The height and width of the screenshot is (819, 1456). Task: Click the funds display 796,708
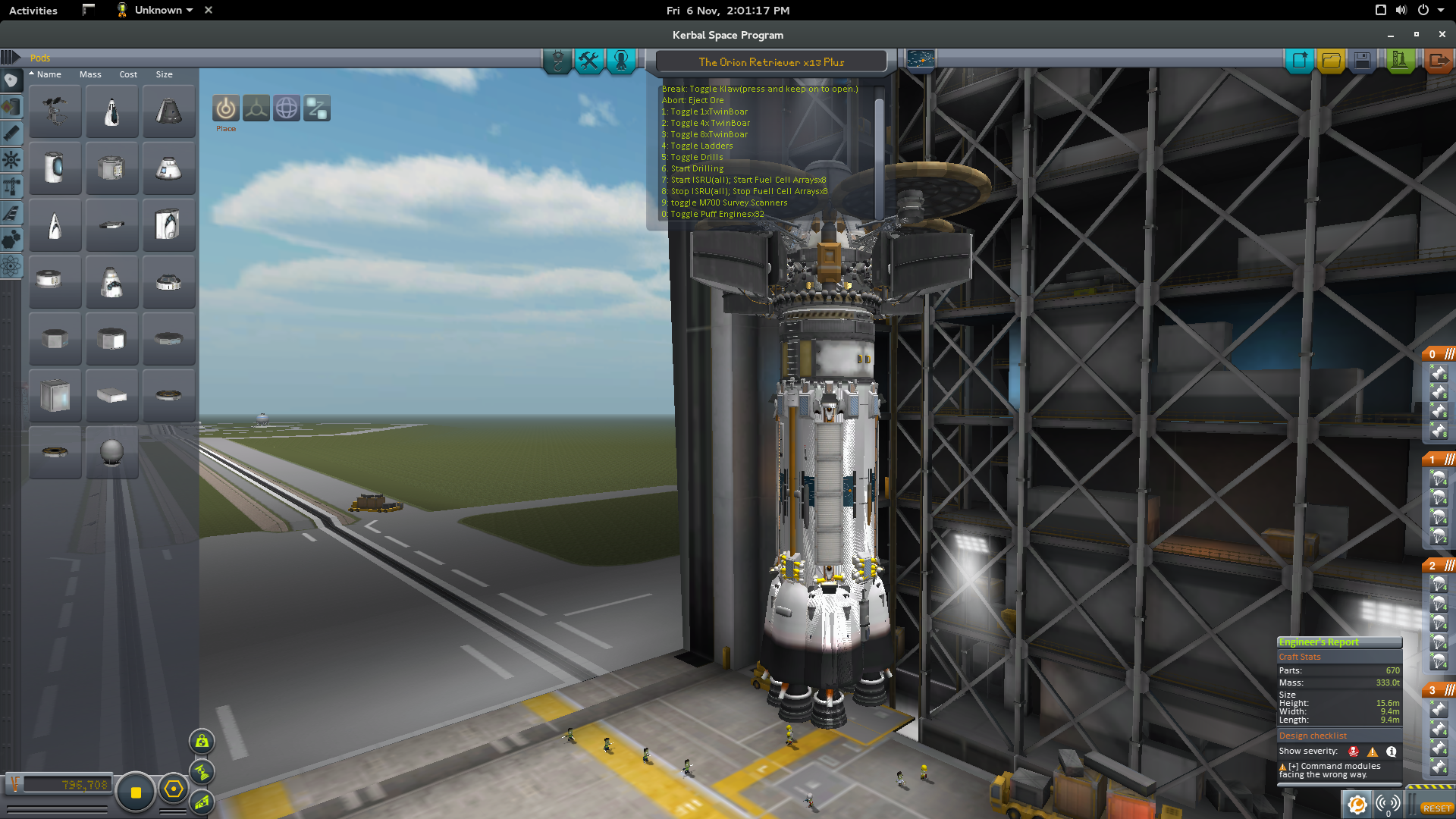coord(67,785)
